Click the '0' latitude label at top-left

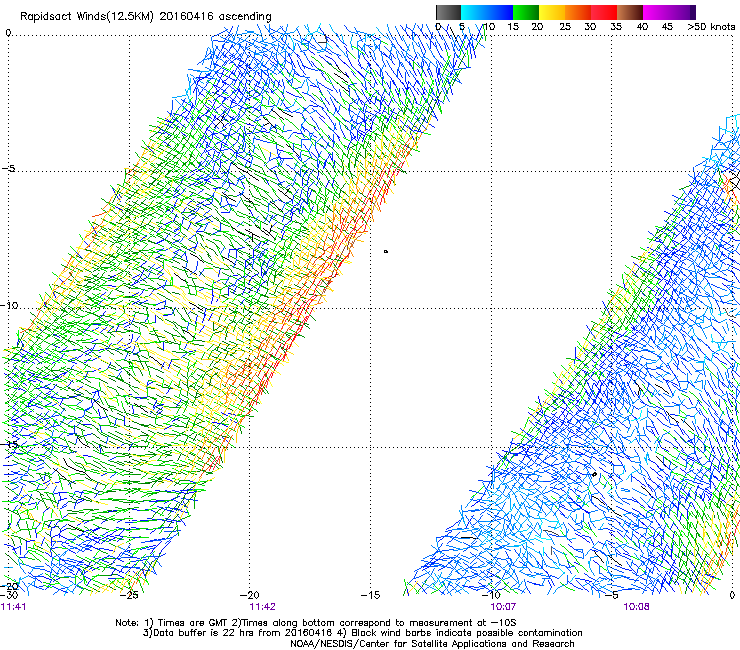(x=8, y=33)
